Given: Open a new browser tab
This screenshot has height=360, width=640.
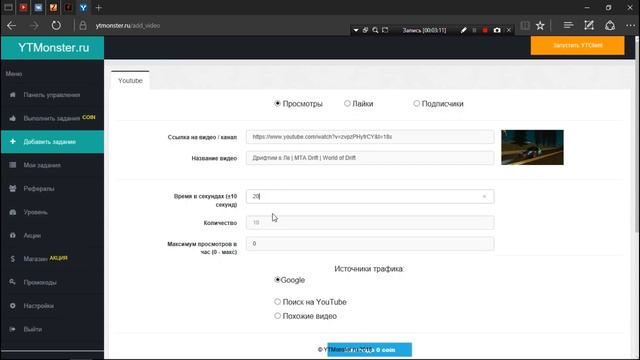Looking at the screenshot, I should point(98,7).
